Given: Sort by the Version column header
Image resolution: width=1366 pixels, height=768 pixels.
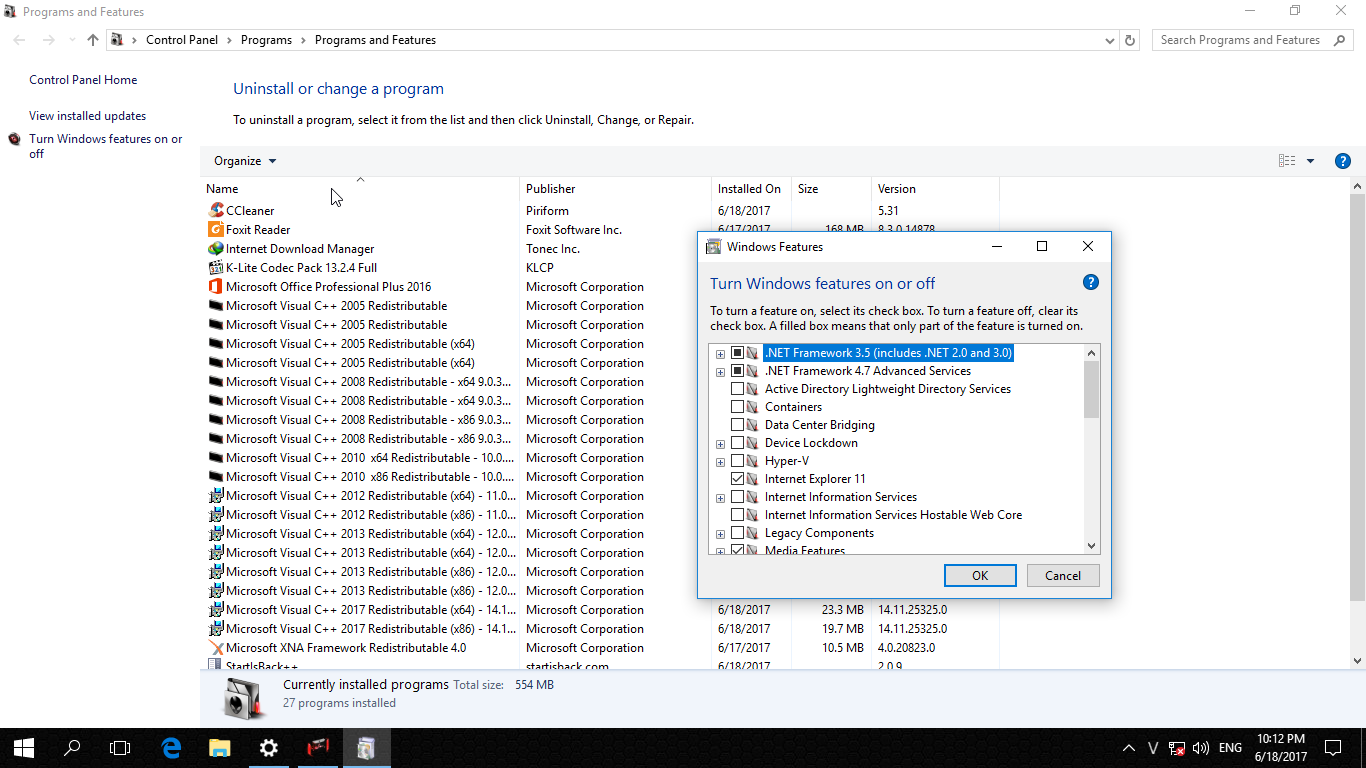Looking at the screenshot, I should [935, 189].
